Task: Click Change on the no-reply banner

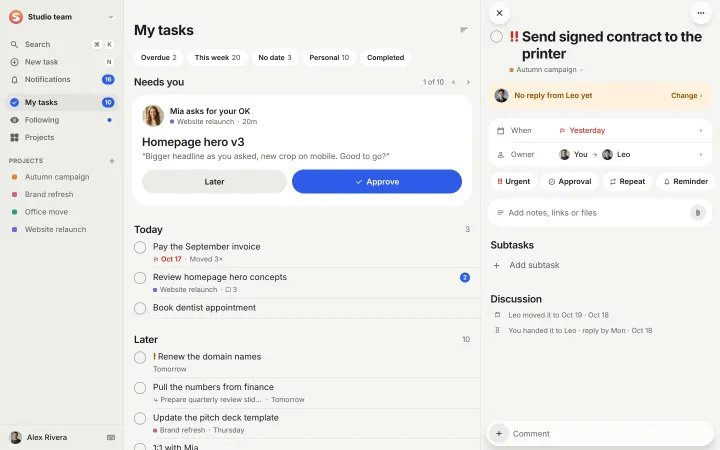Action: tap(686, 96)
